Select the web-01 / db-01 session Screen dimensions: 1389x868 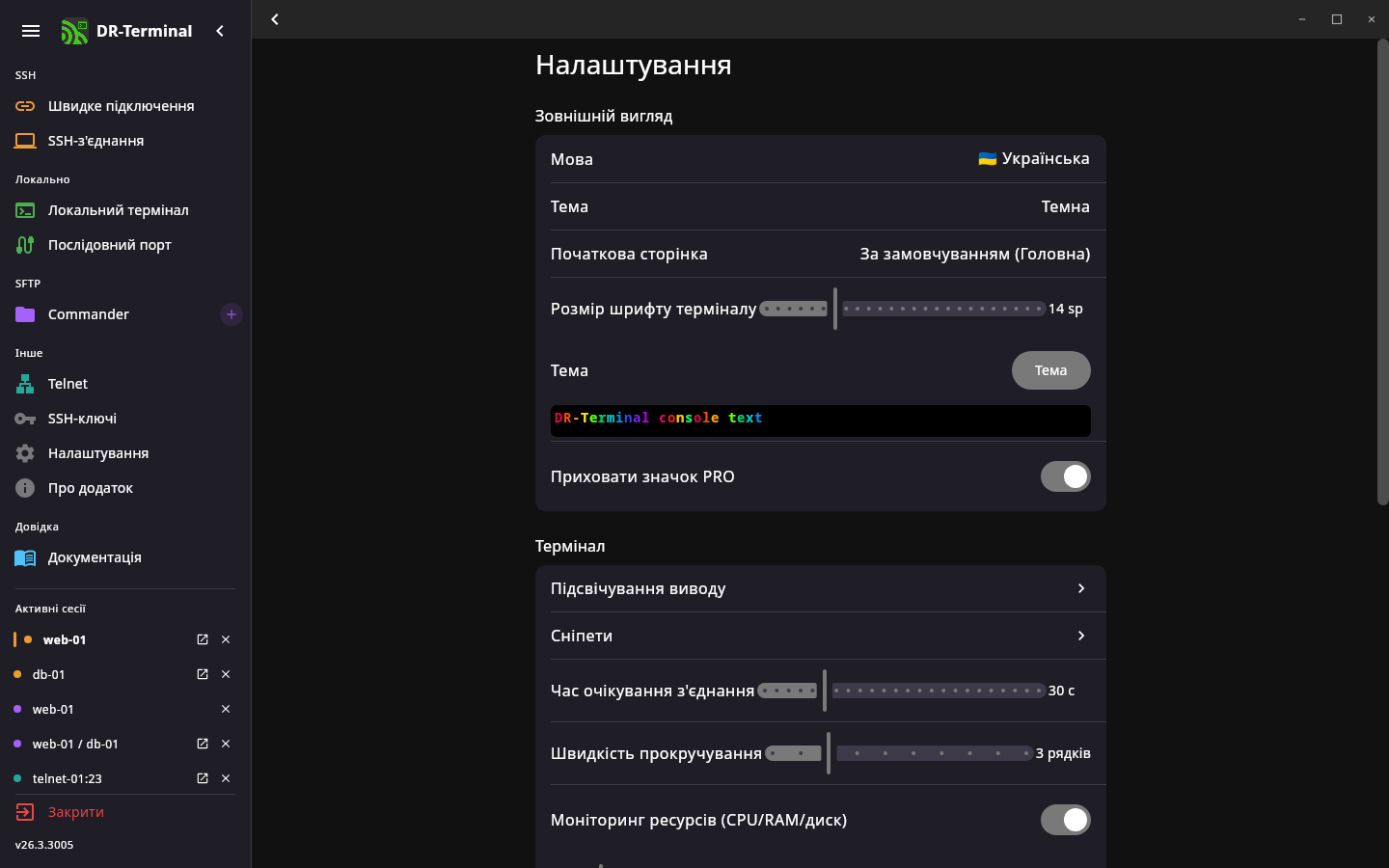75,744
